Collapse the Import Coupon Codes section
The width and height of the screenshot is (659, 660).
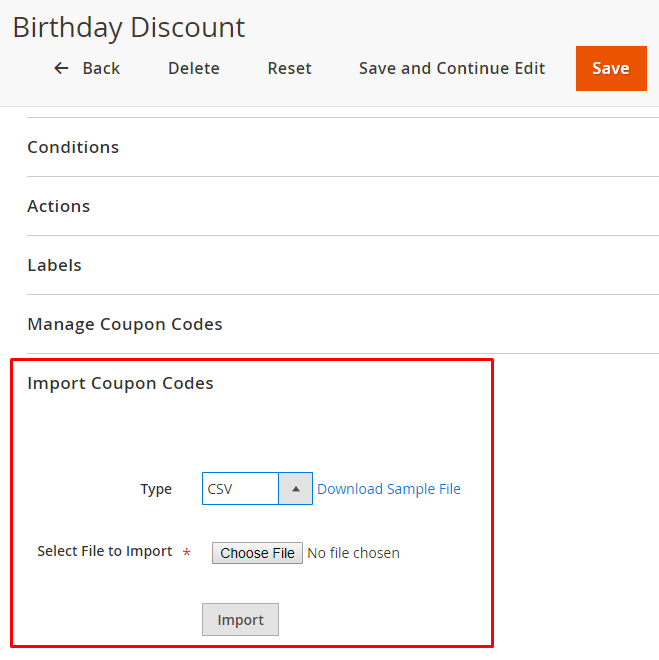point(120,383)
